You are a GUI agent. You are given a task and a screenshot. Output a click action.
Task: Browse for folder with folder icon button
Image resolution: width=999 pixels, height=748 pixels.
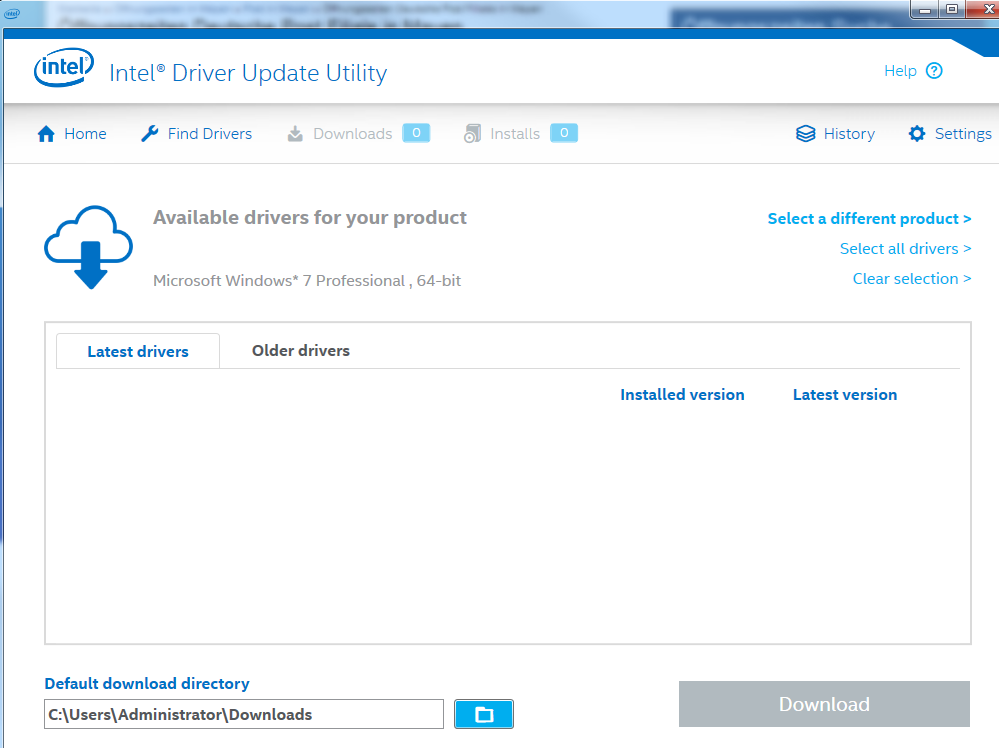click(484, 714)
